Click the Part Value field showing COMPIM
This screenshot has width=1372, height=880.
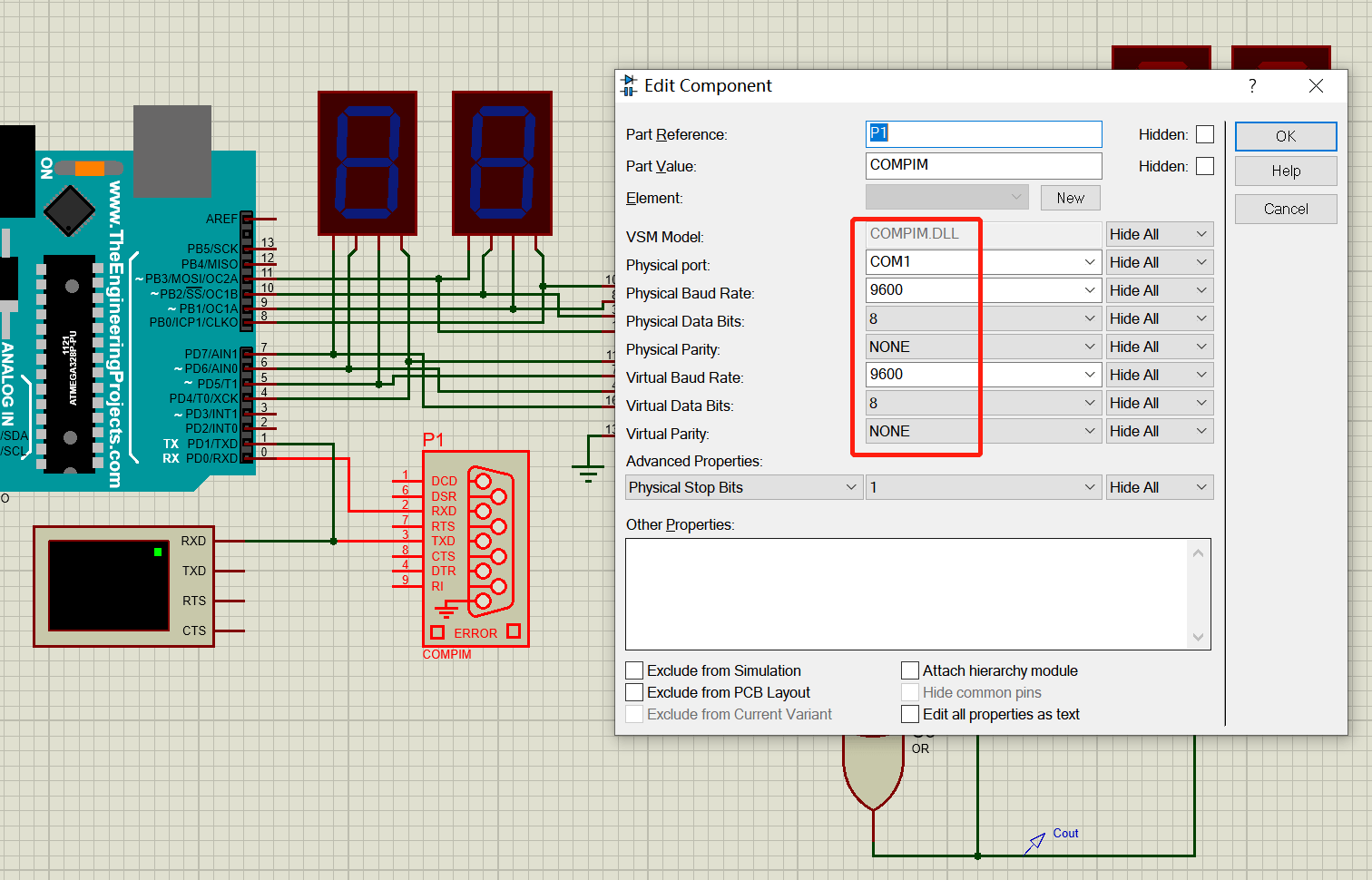coord(984,166)
